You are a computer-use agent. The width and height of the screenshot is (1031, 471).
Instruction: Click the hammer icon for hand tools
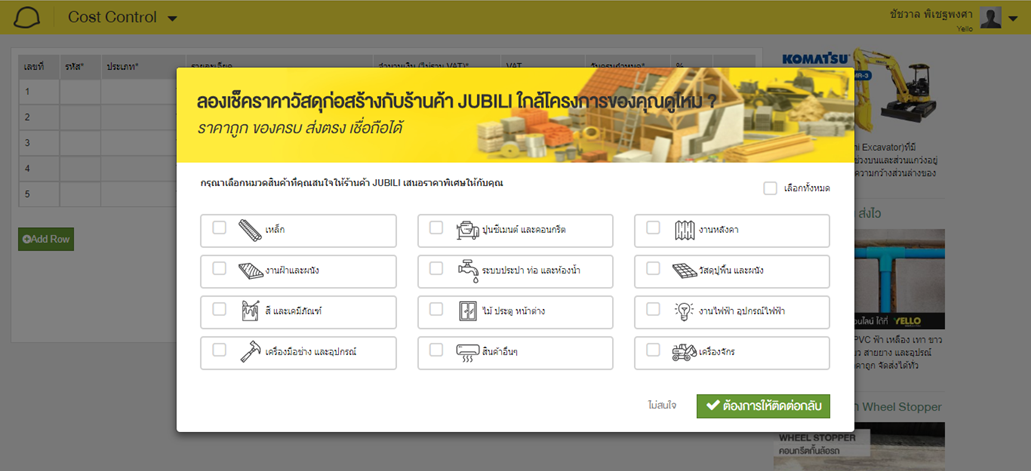point(251,352)
